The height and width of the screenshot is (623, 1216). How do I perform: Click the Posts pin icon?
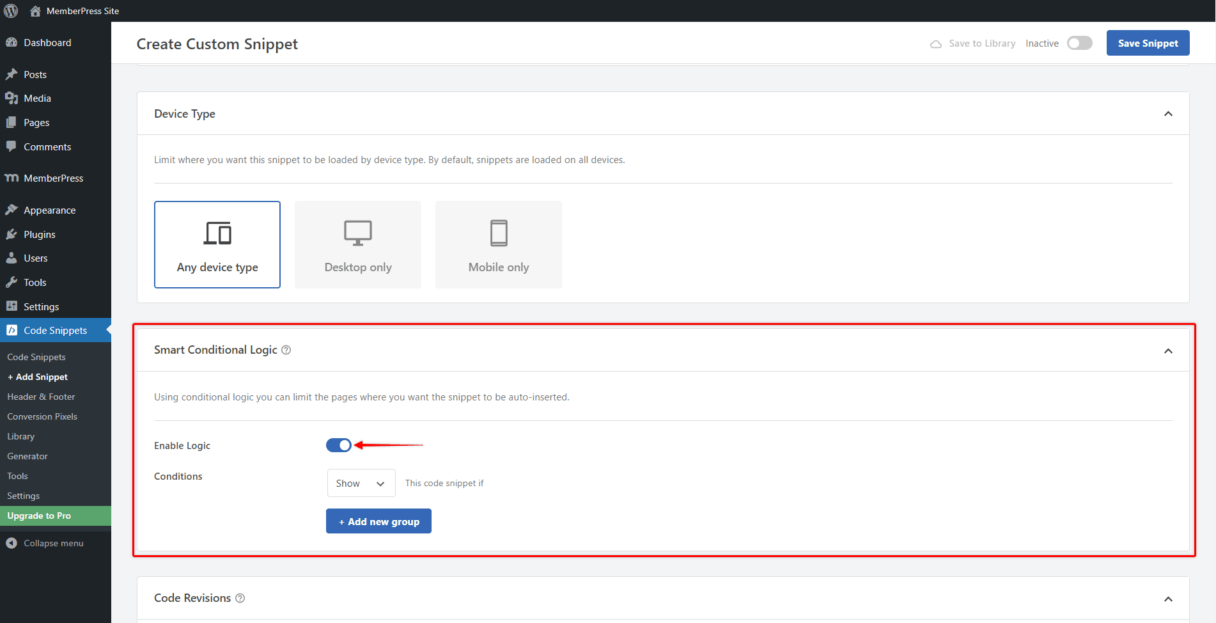click(x=12, y=75)
